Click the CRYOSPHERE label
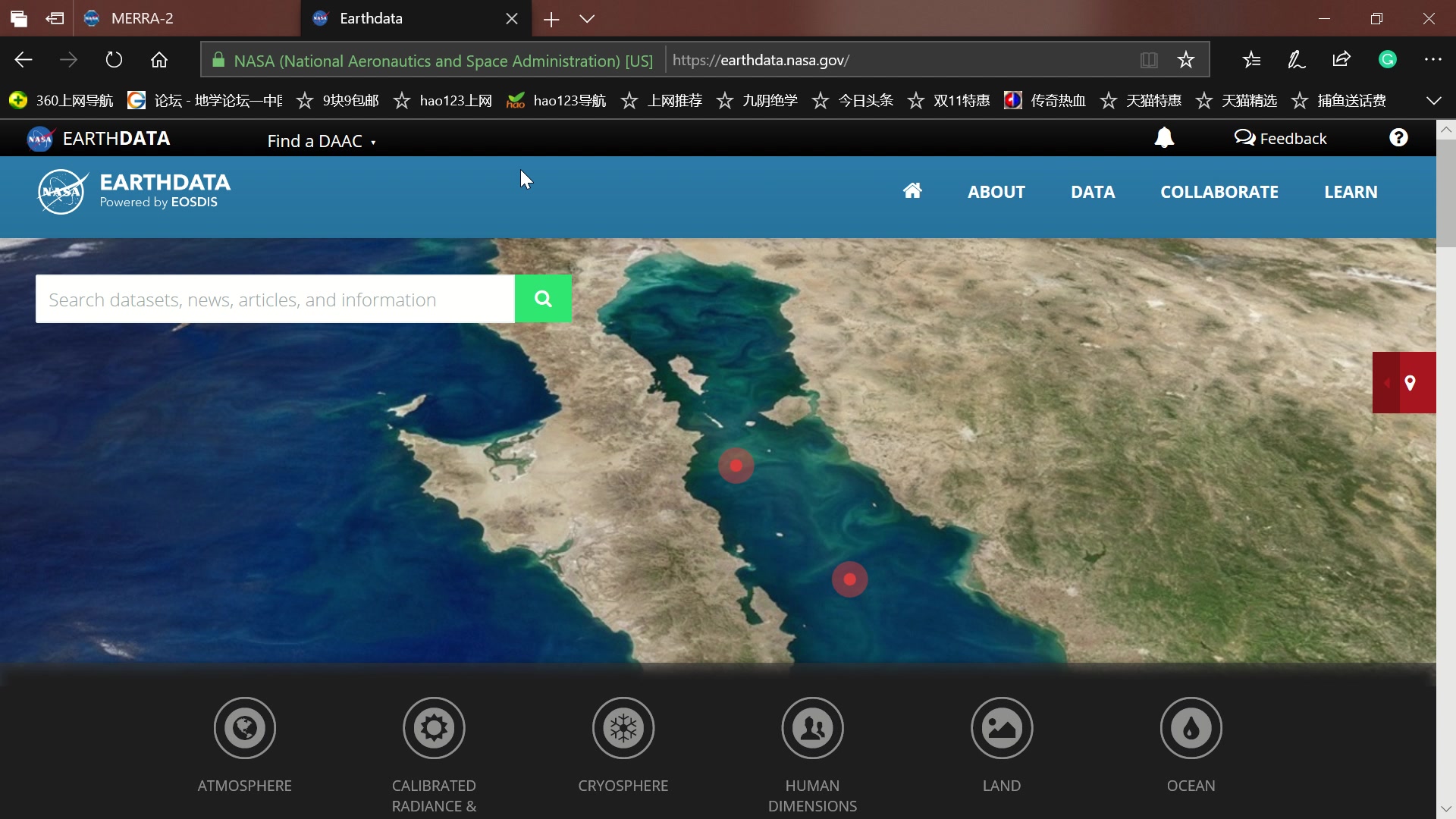The height and width of the screenshot is (819, 1456). 623,786
